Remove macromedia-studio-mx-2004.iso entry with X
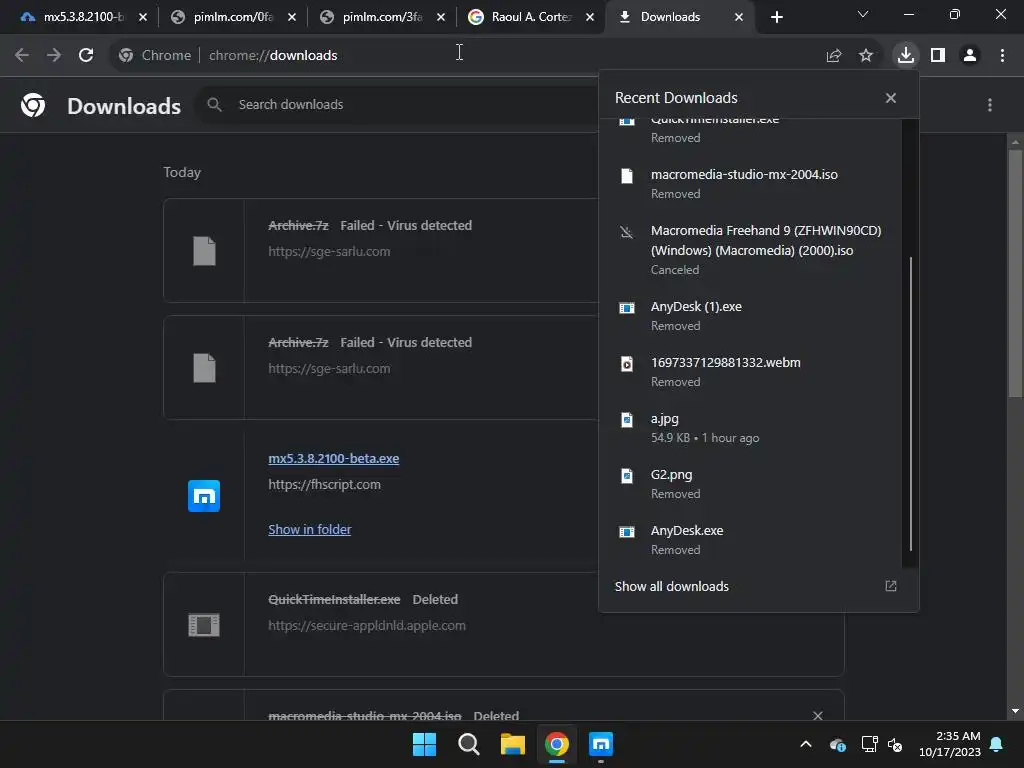Viewport: 1024px width, 768px height. pos(818,715)
